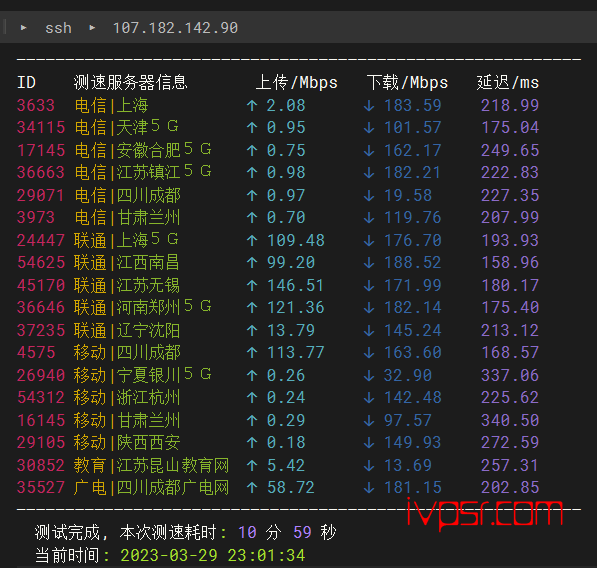597x568 pixels.
Task: Click the timestamp 2023-03-29 23:01:34
Action: [x=213, y=555]
